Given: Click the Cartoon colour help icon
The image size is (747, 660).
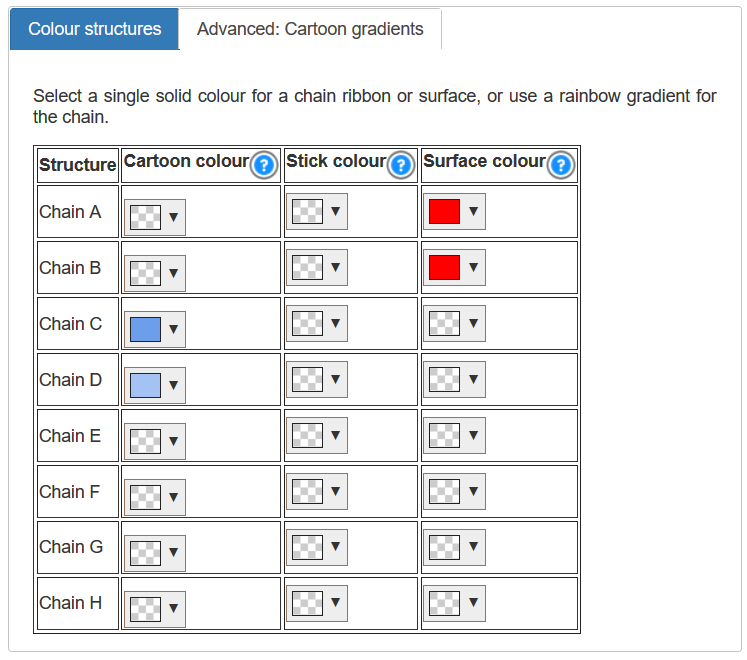Looking at the screenshot, I should (x=263, y=165).
